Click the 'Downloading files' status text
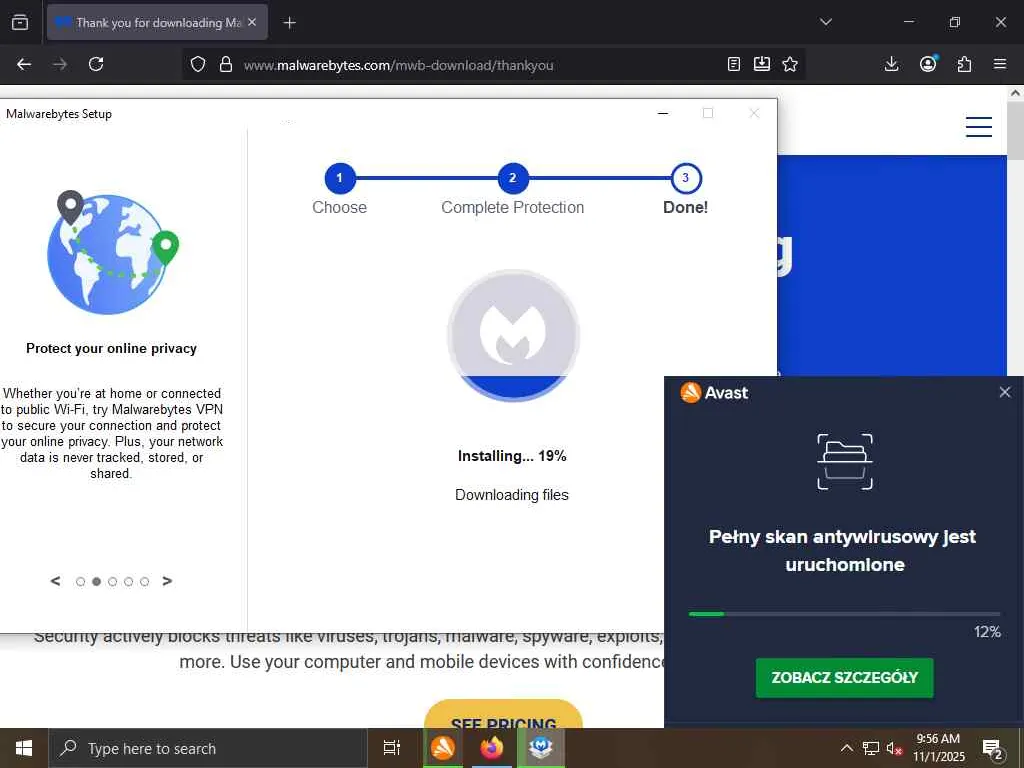Image resolution: width=1024 pixels, height=768 pixels. [512, 495]
